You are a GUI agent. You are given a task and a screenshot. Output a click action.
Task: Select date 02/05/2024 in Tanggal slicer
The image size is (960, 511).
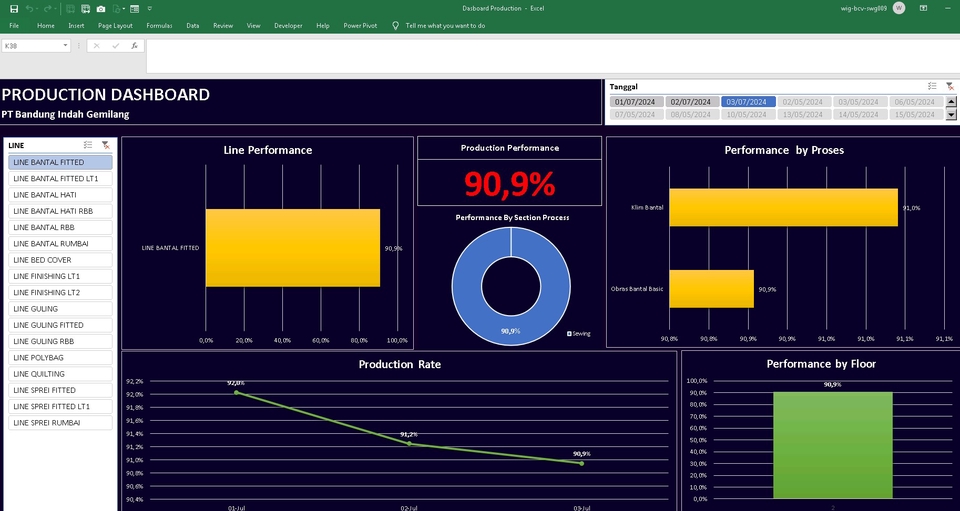(804, 102)
